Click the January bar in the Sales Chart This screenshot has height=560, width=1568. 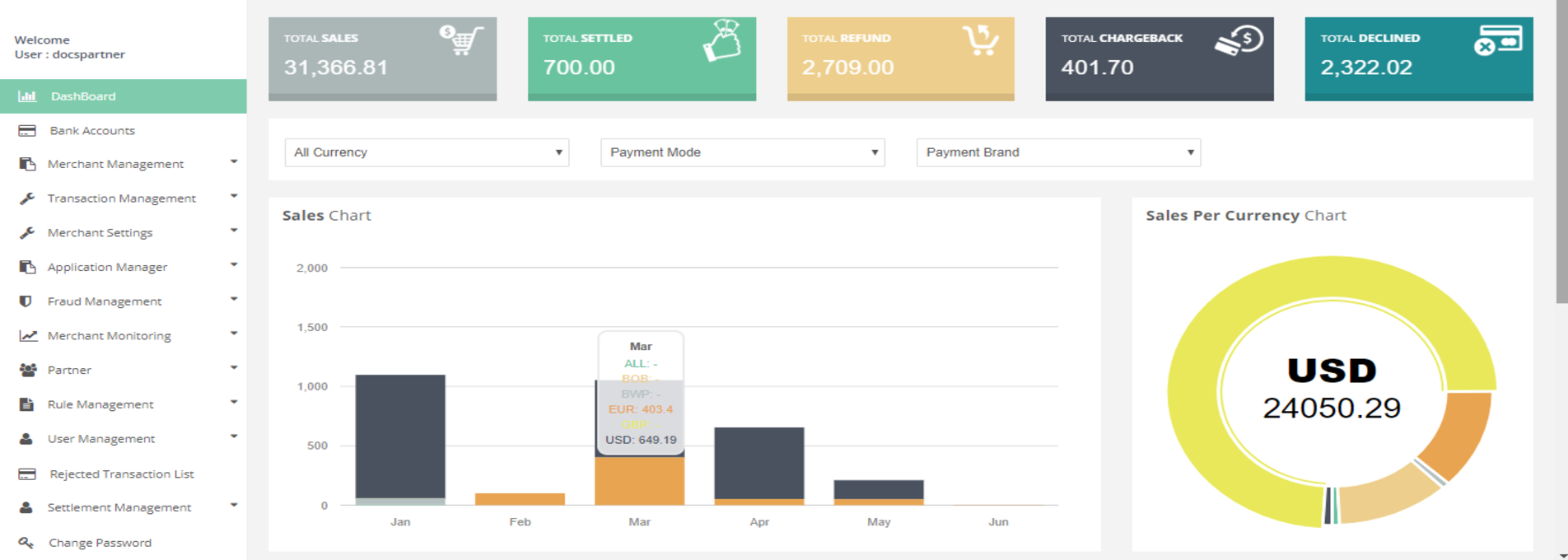click(400, 436)
